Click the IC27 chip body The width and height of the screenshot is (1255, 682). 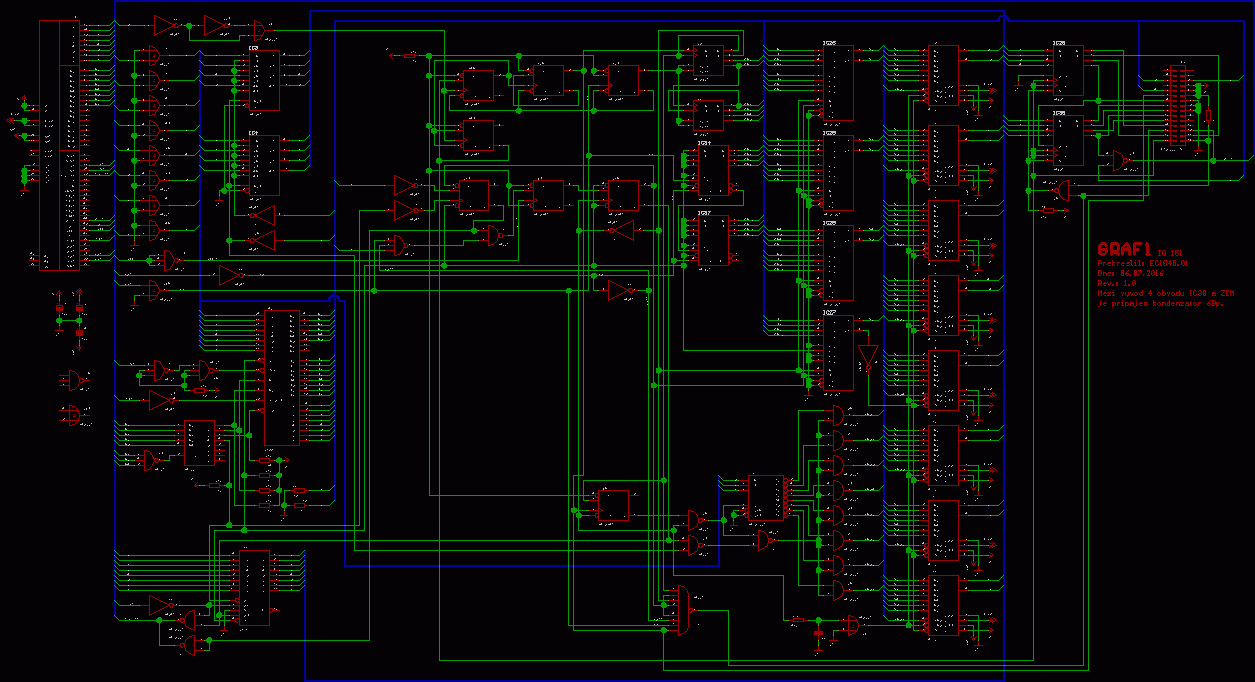pyautogui.click(x=836, y=355)
